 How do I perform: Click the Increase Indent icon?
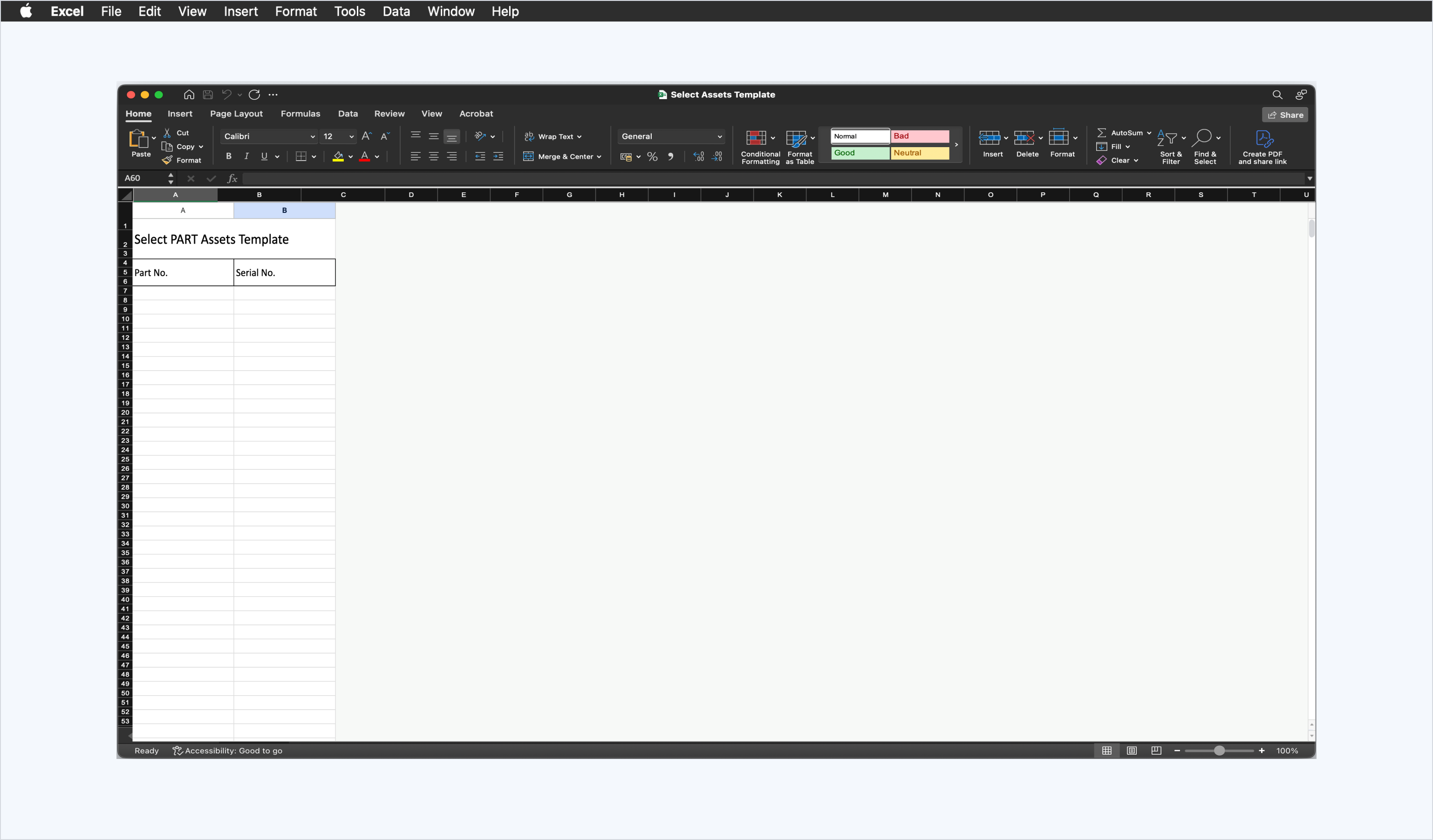(498, 157)
